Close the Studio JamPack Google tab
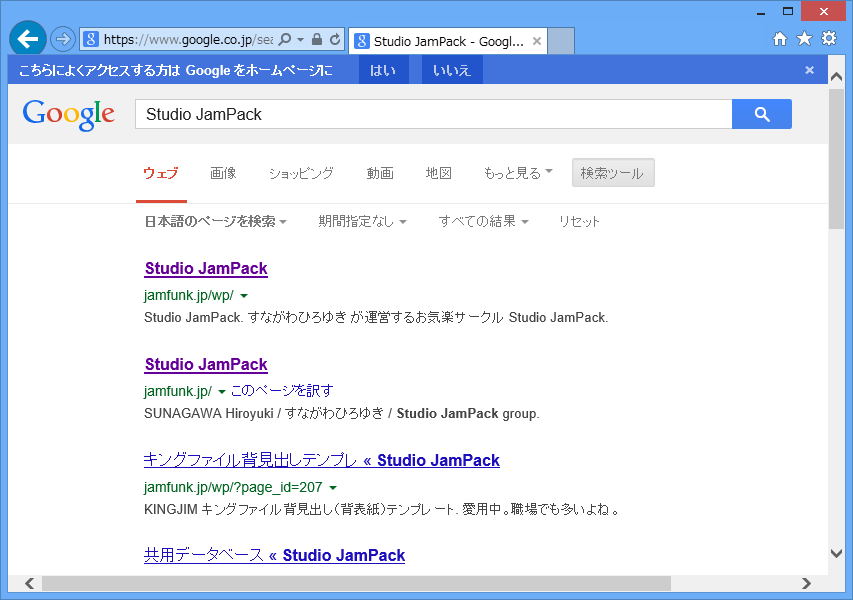Viewport: 853px width, 600px height. (x=536, y=41)
